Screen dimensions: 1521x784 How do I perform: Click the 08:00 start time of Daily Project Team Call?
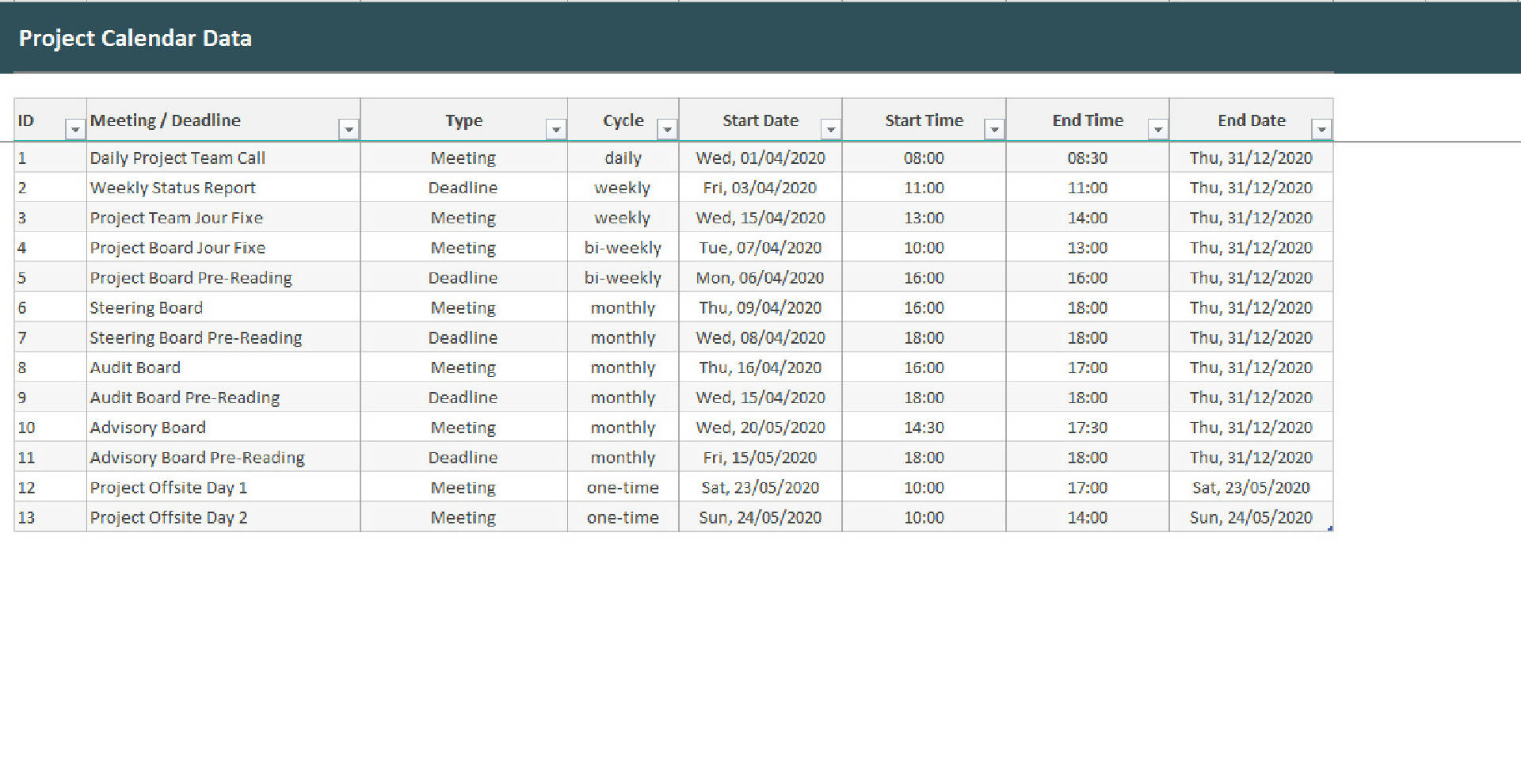point(924,158)
